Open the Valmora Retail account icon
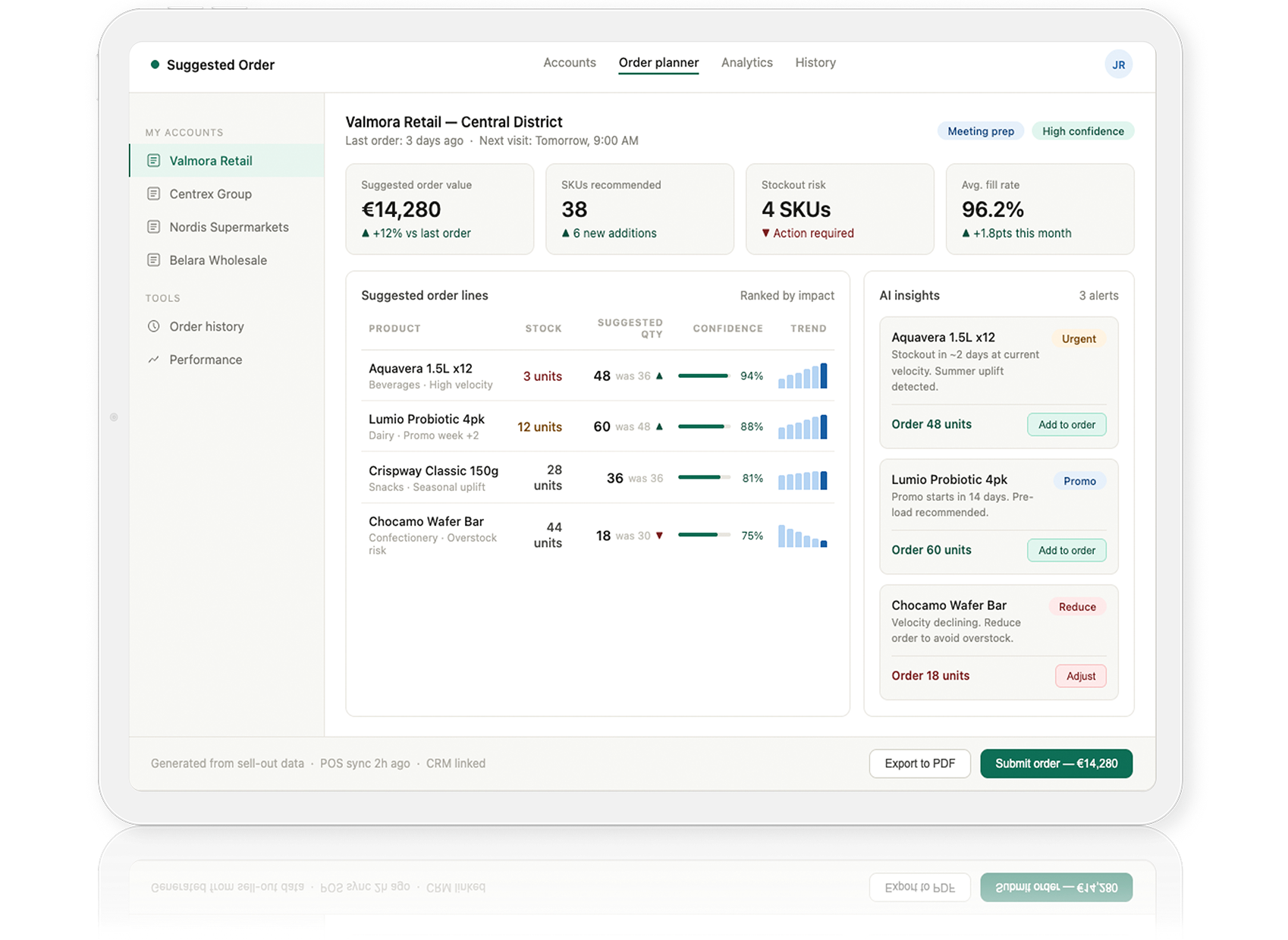Screen dimensions: 1288x940 154,161
